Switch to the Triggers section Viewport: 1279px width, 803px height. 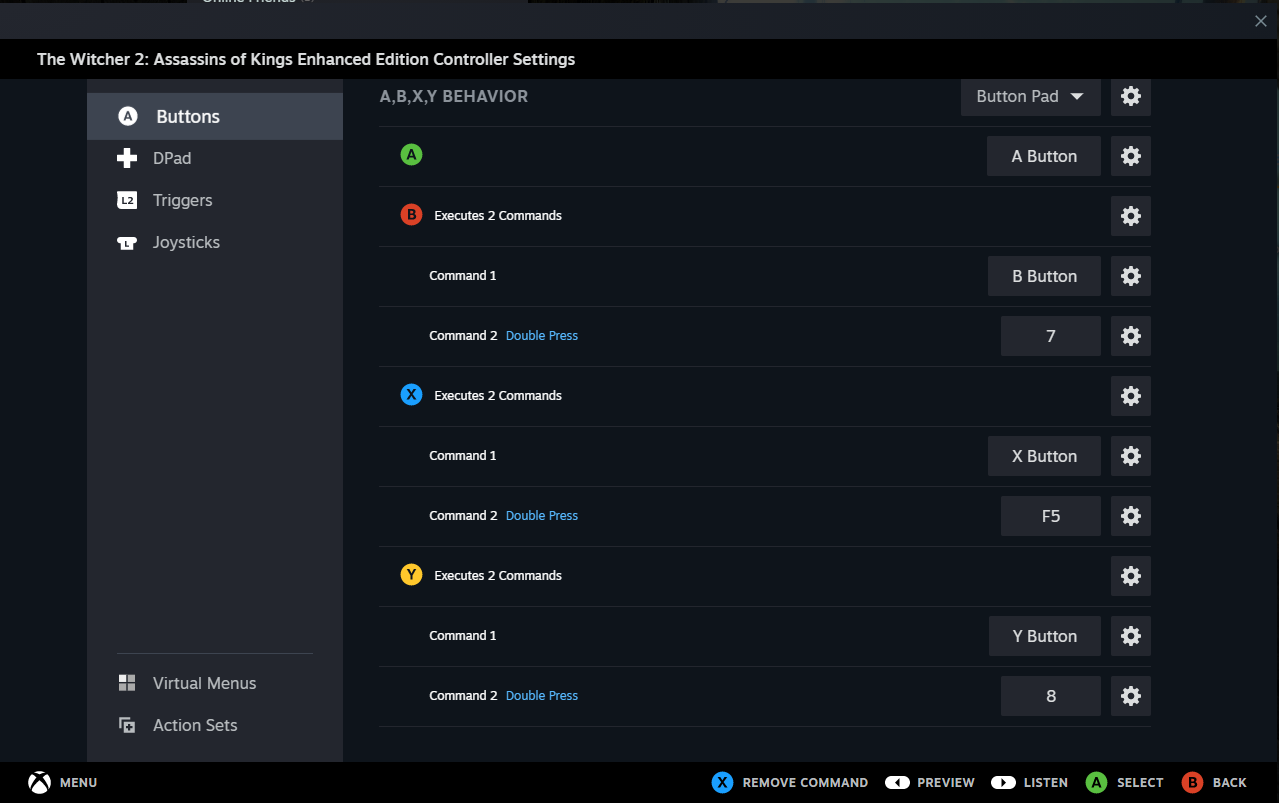(x=215, y=200)
